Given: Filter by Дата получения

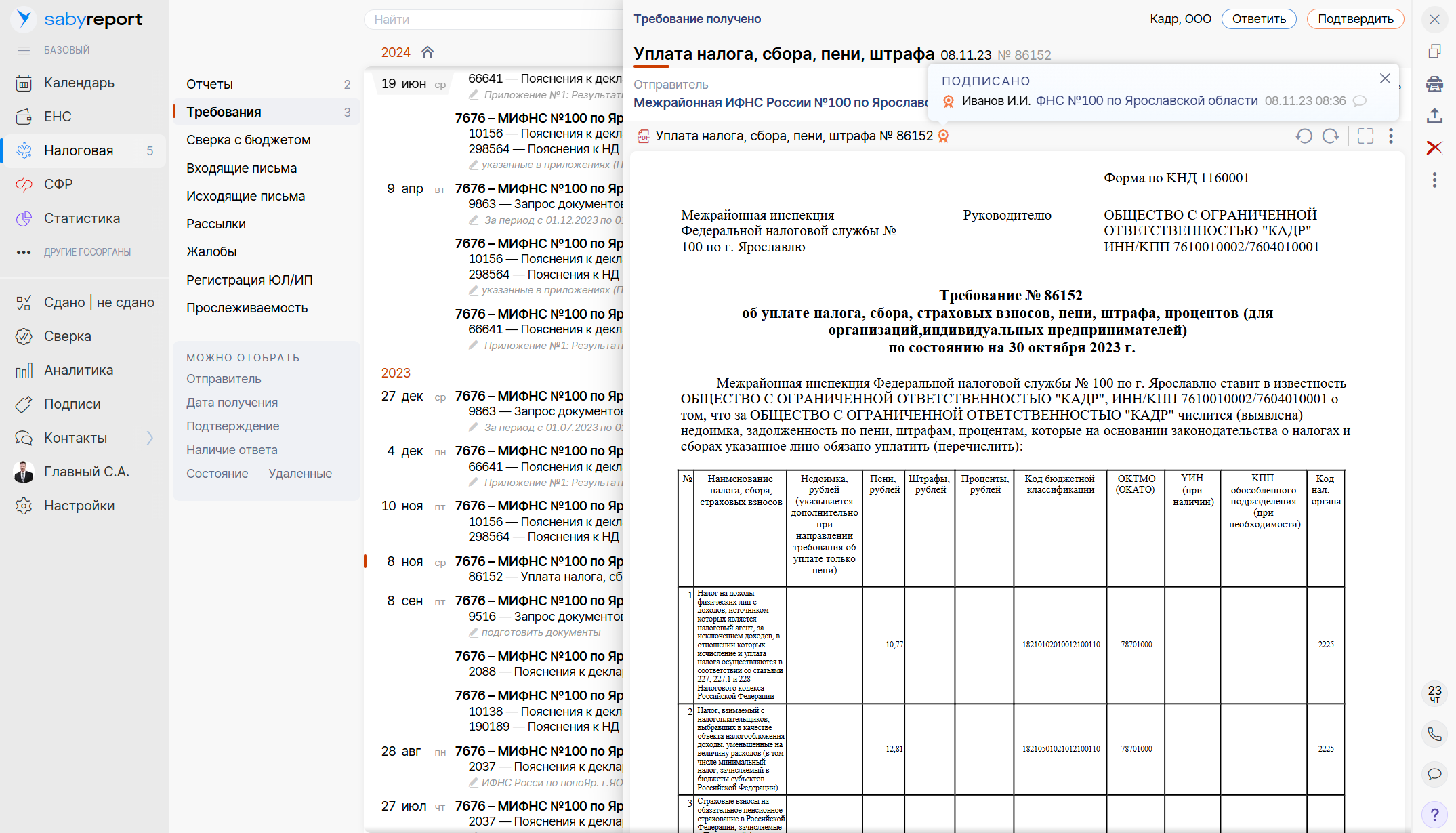Looking at the screenshot, I should point(232,403).
